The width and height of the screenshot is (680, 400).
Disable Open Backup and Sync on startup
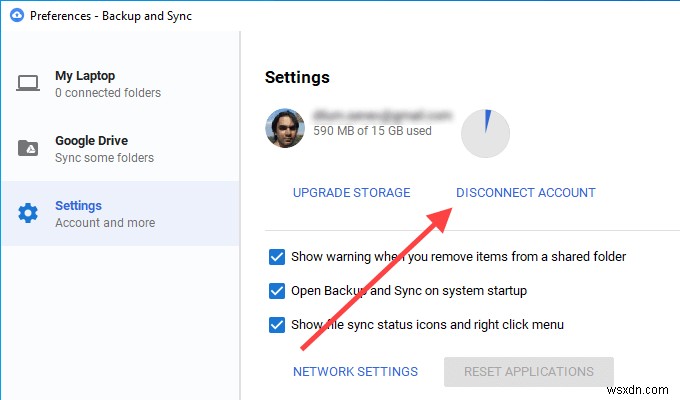coord(277,290)
